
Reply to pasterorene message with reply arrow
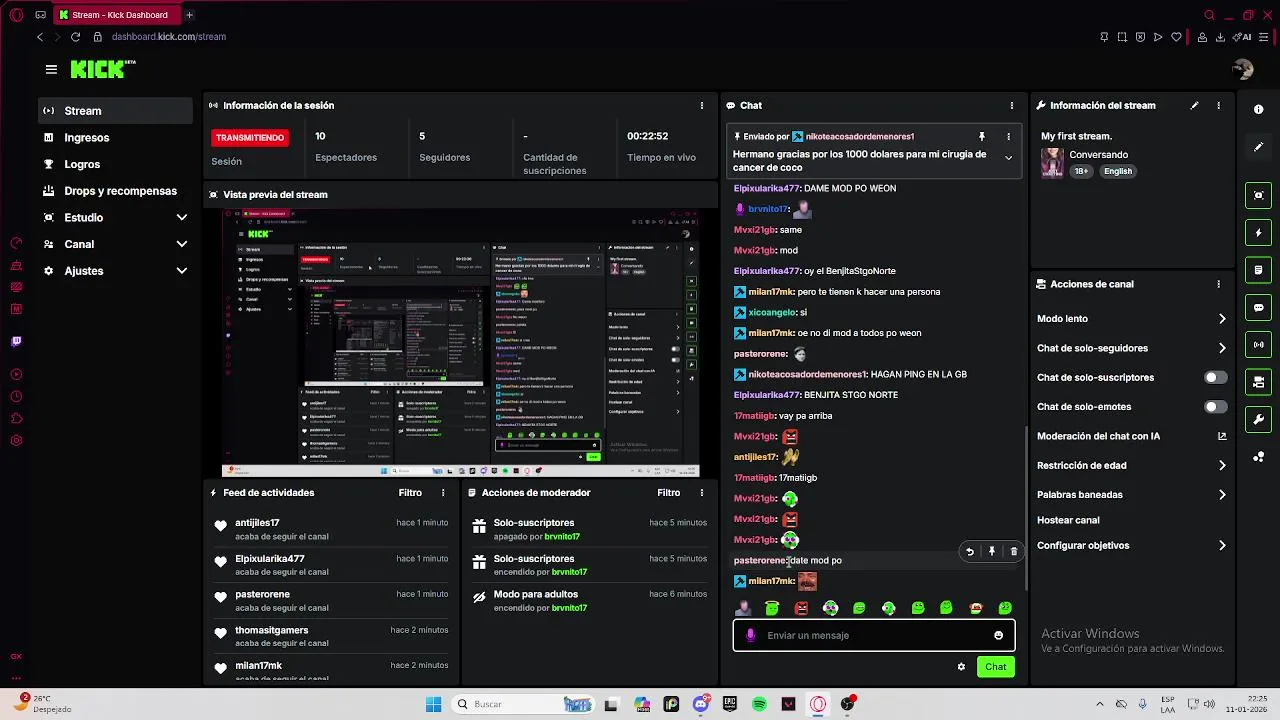[969, 551]
